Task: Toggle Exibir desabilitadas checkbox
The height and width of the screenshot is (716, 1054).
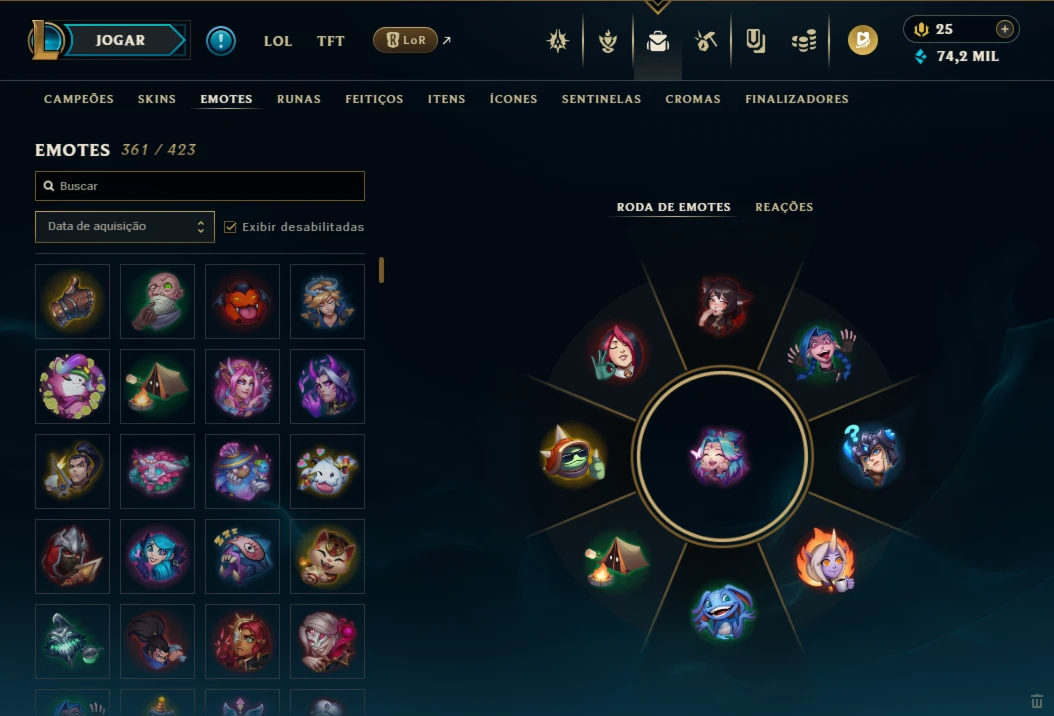Action: click(x=230, y=227)
